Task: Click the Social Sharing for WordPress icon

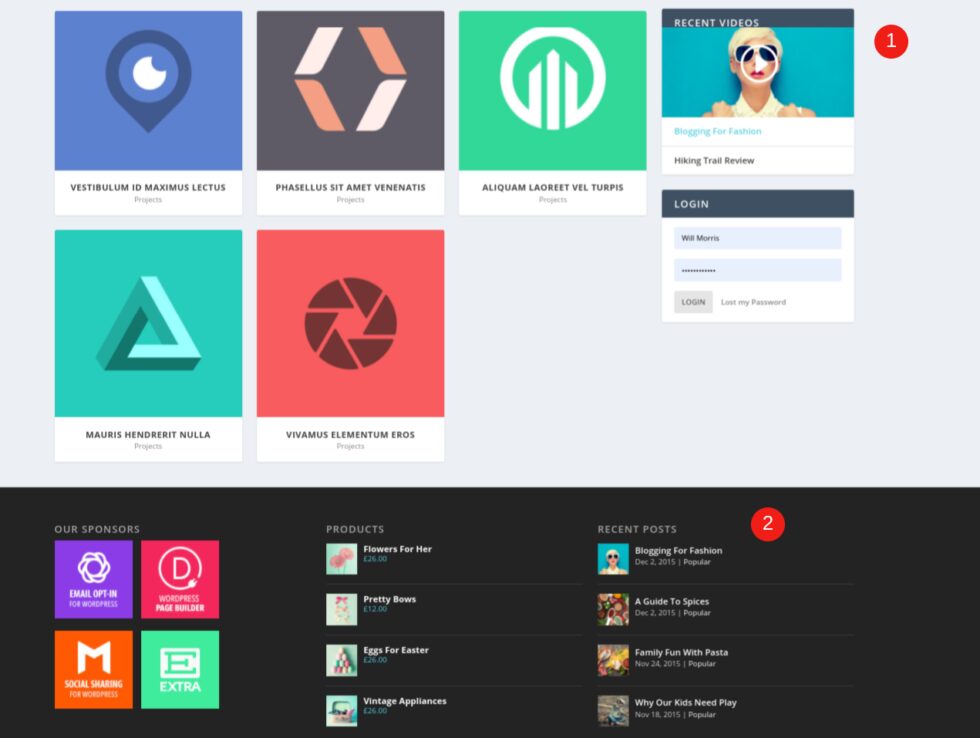Action: (x=93, y=668)
